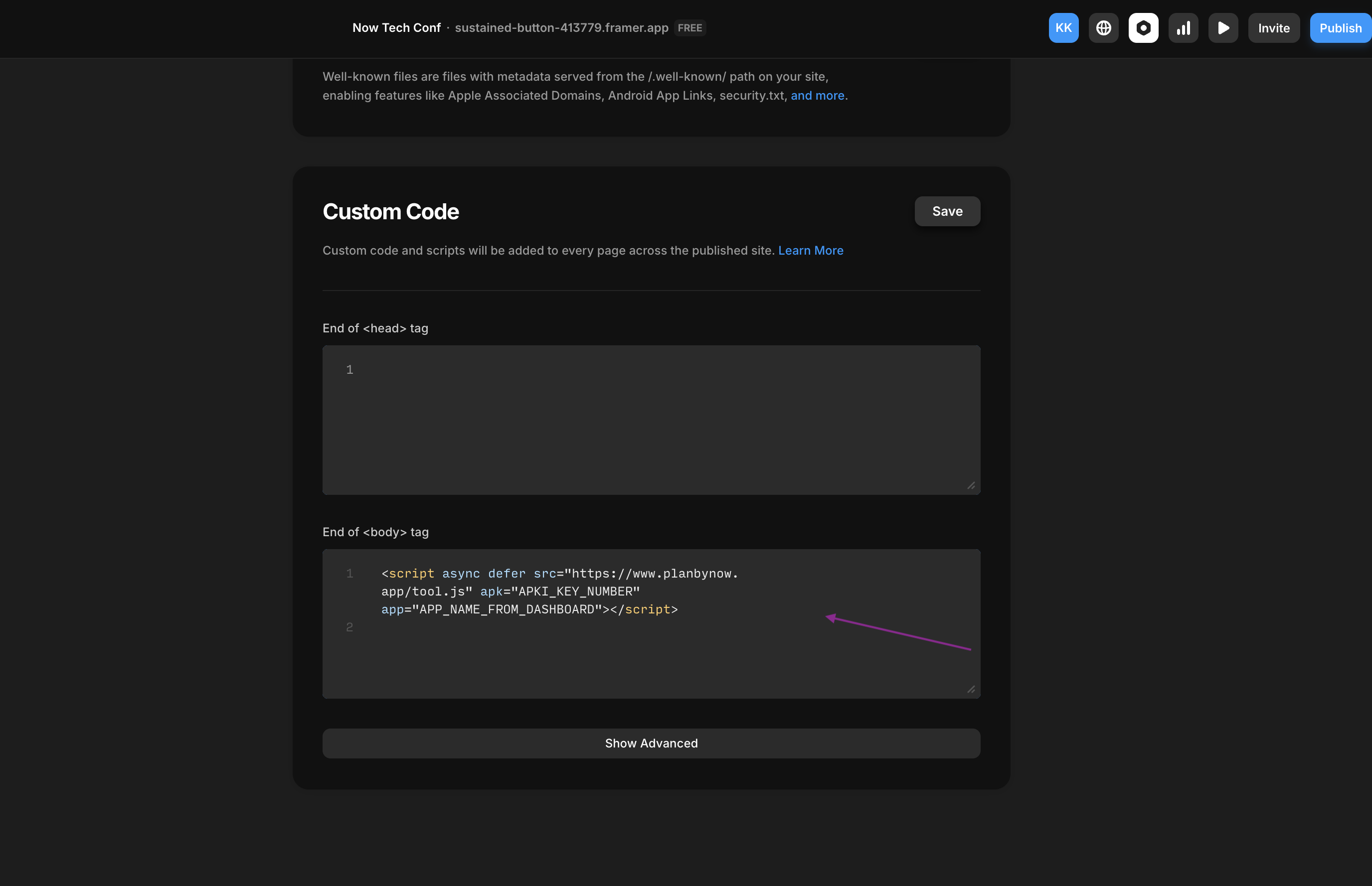Click the FREE plan badge

[x=689, y=27]
